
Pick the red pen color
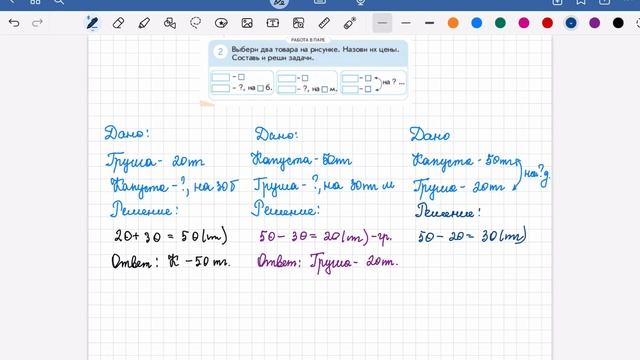pyautogui.click(x=547, y=23)
